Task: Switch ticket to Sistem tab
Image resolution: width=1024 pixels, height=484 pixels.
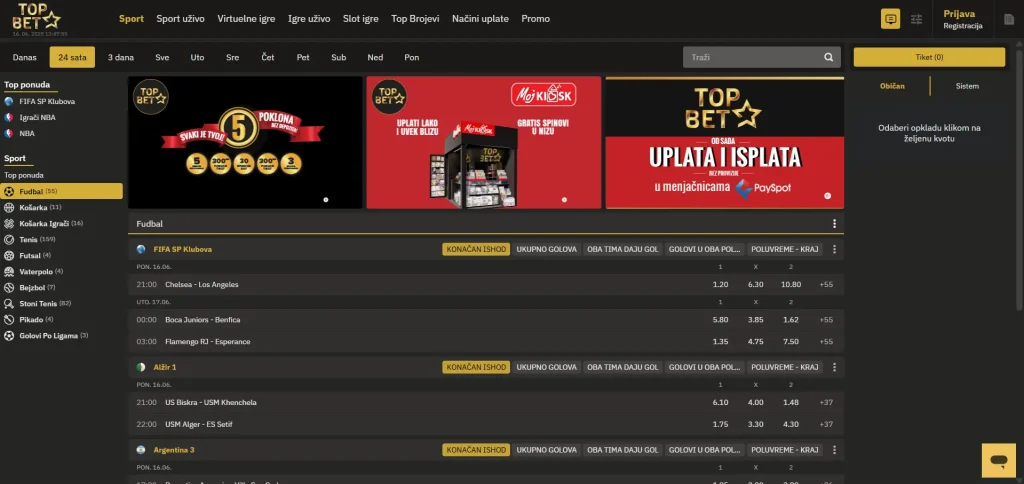Action: [x=967, y=86]
